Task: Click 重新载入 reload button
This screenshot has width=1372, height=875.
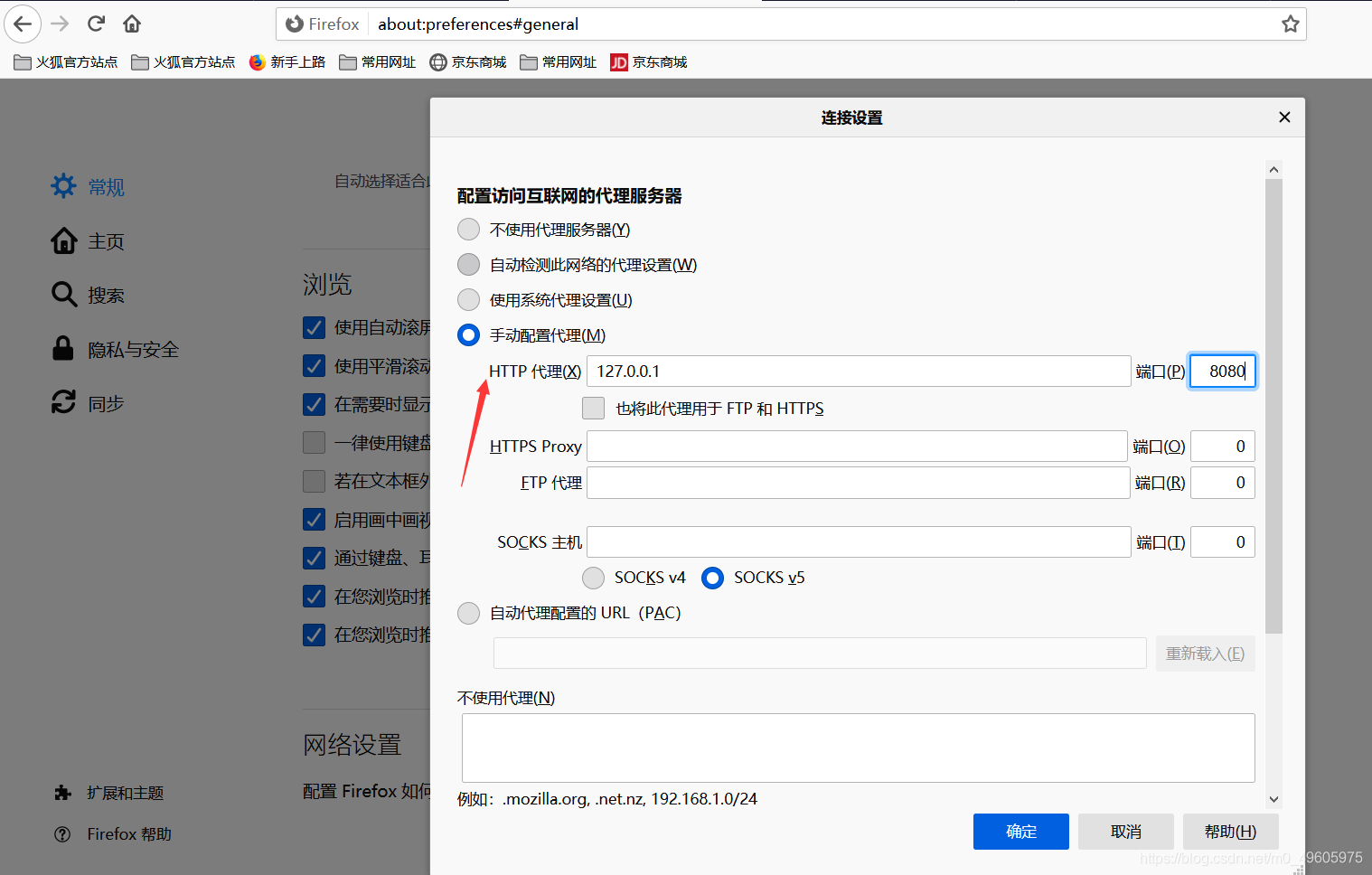Action: tap(1206, 654)
